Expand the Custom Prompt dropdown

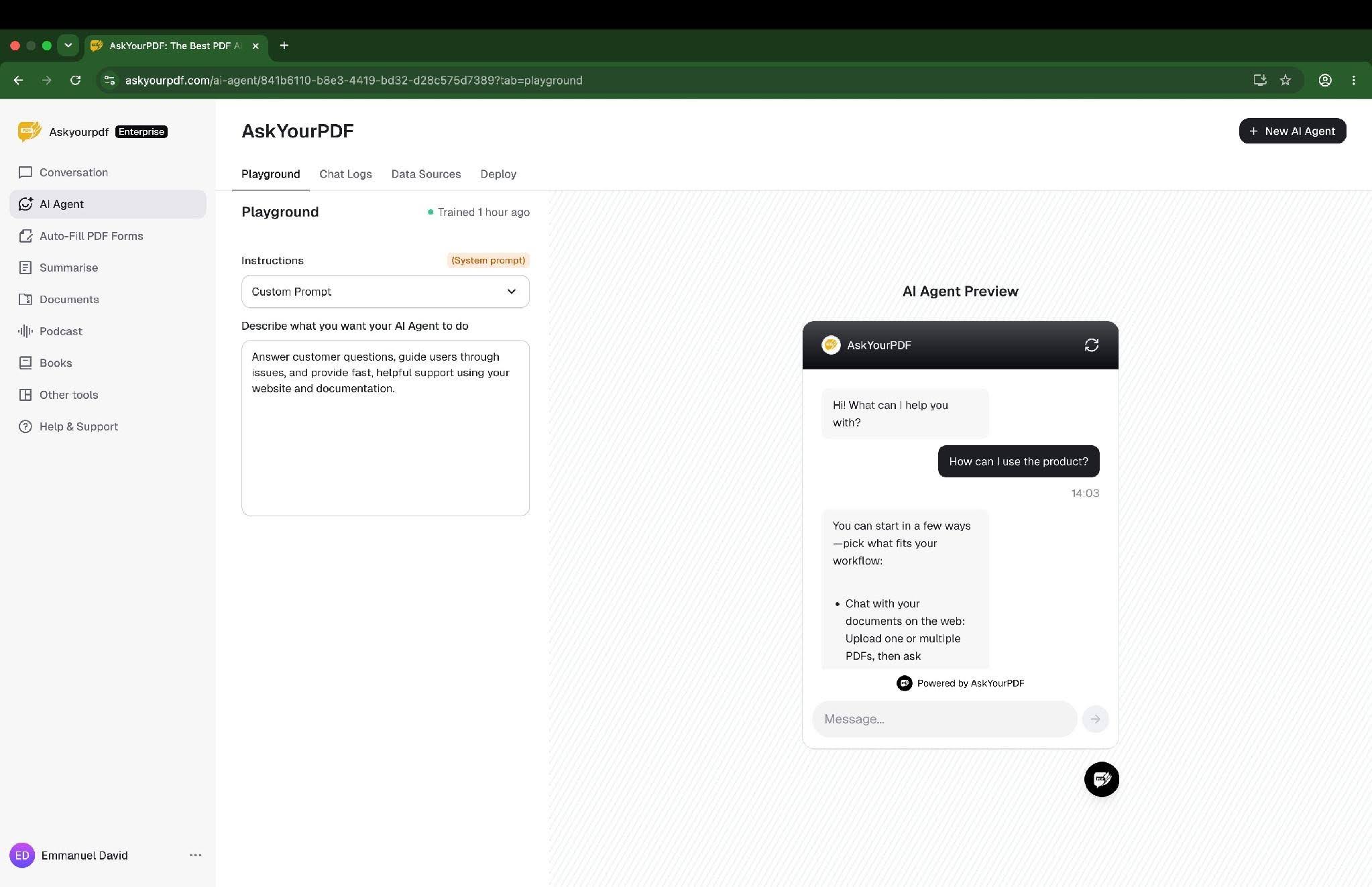[x=386, y=292]
